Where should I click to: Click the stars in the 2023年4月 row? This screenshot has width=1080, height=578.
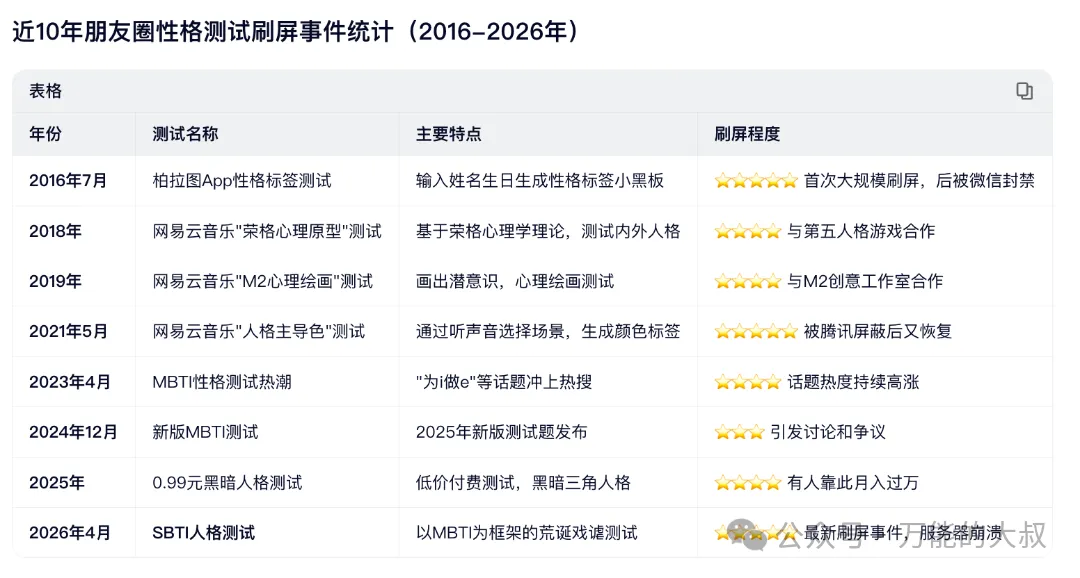tap(747, 382)
